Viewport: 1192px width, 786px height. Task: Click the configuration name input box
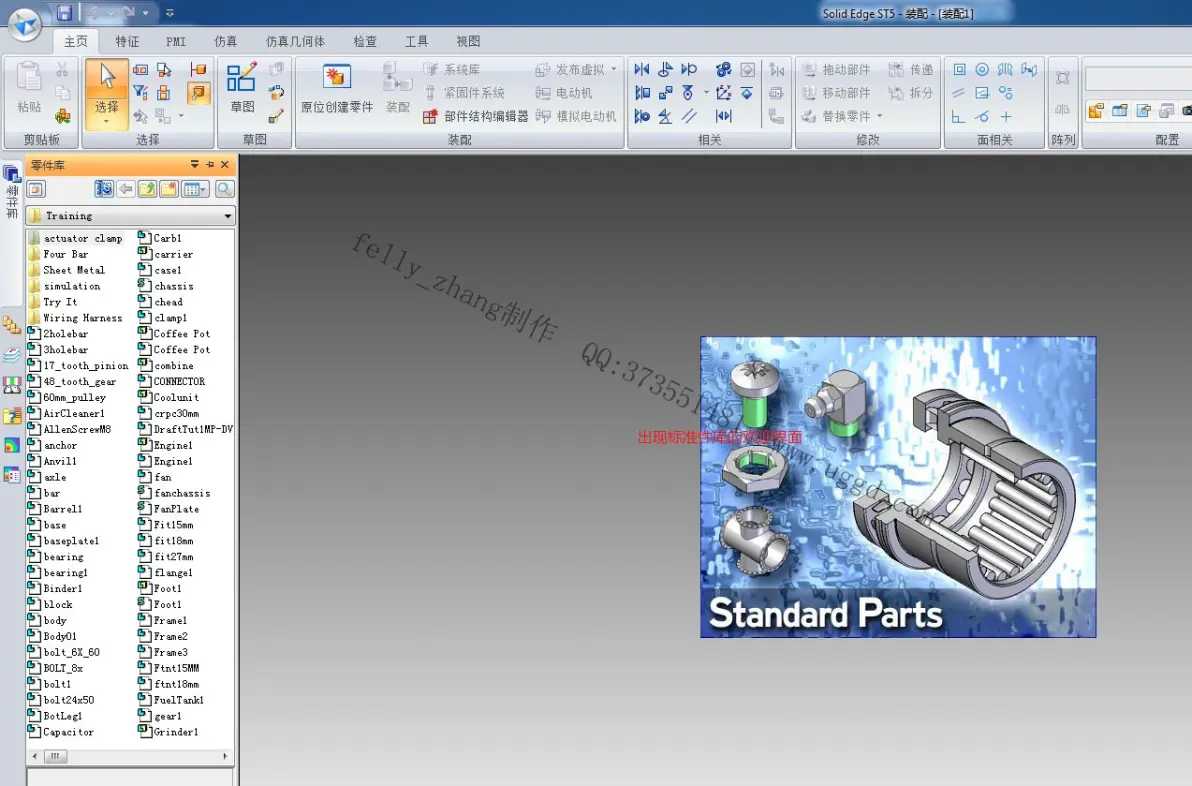[x=1138, y=78]
